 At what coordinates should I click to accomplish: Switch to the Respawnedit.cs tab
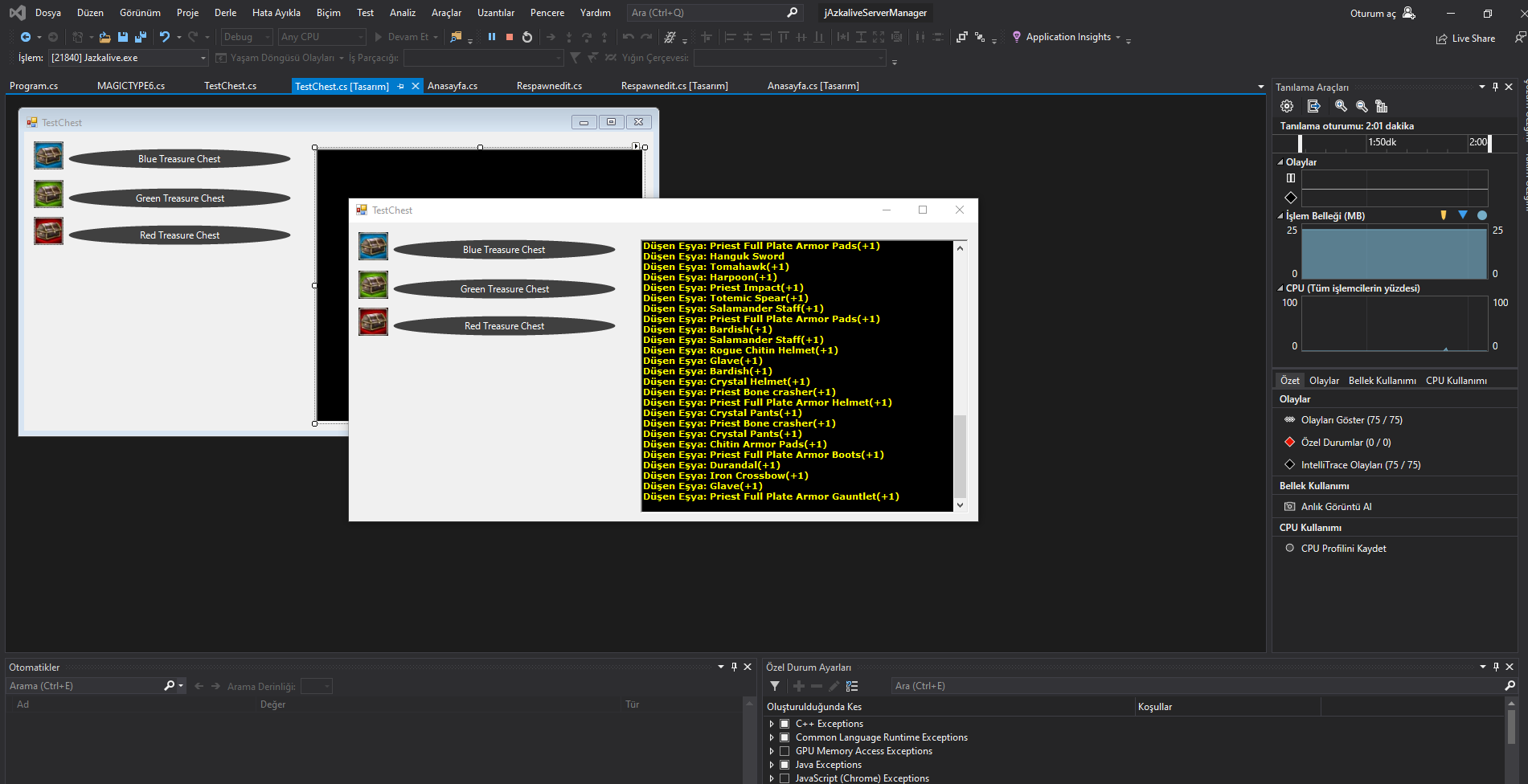pyautogui.click(x=549, y=86)
